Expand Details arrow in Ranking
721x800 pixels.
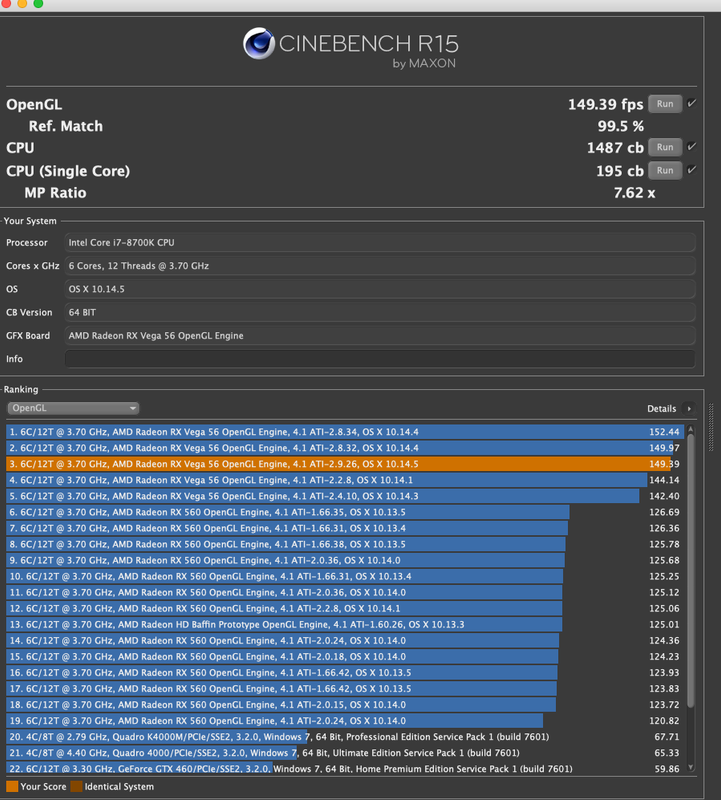coord(689,409)
